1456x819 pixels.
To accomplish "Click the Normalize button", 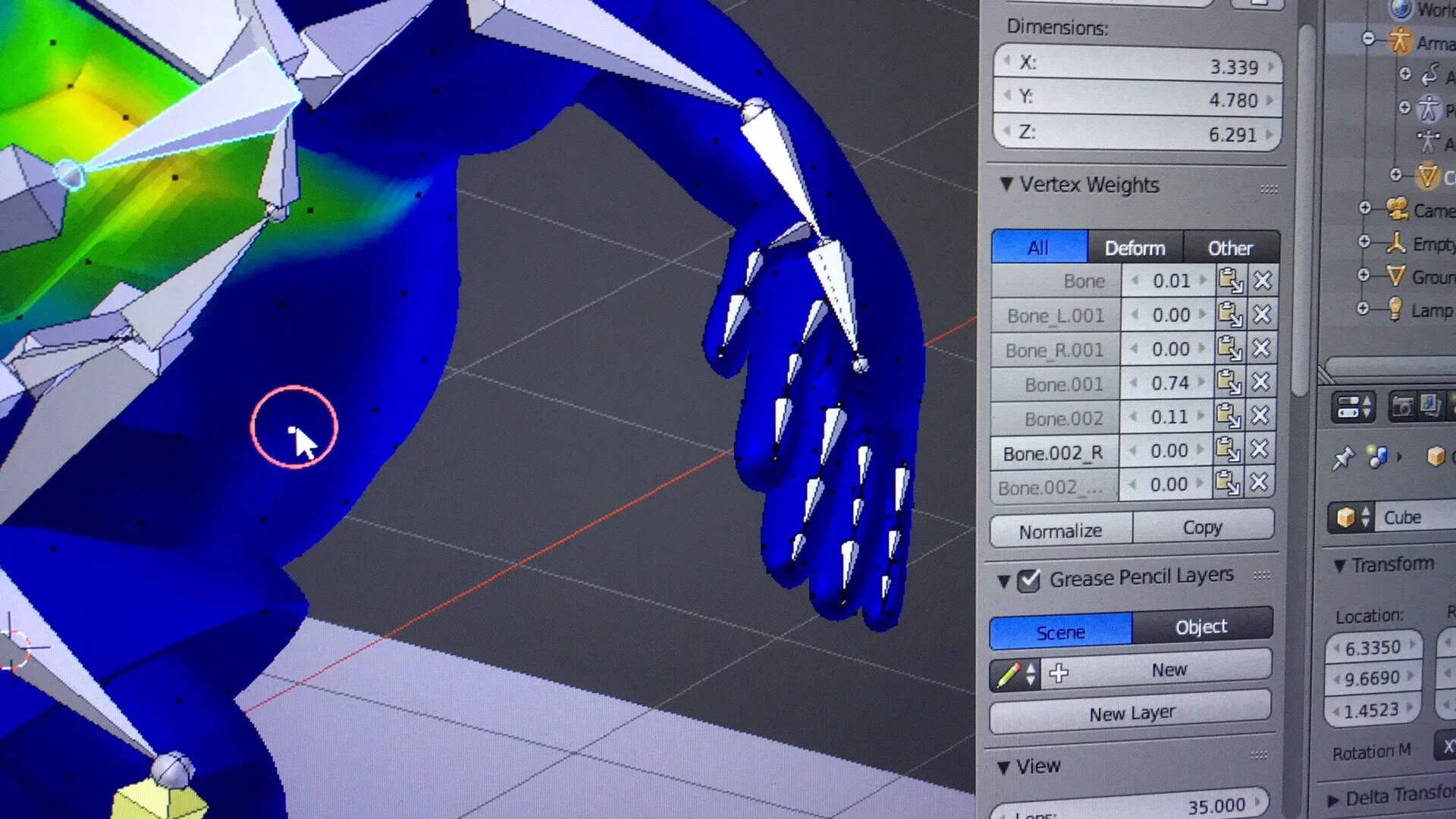I will click(x=1060, y=531).
